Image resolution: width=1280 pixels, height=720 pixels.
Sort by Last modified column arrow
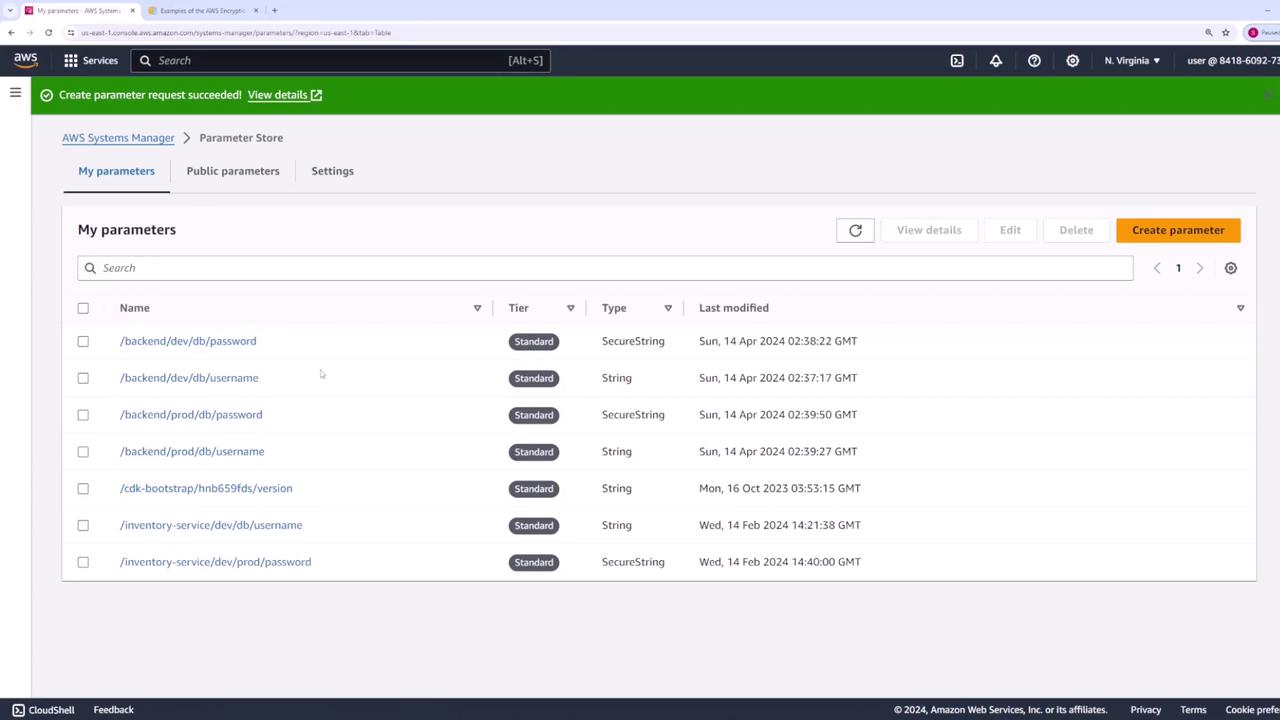point(1241,308)
